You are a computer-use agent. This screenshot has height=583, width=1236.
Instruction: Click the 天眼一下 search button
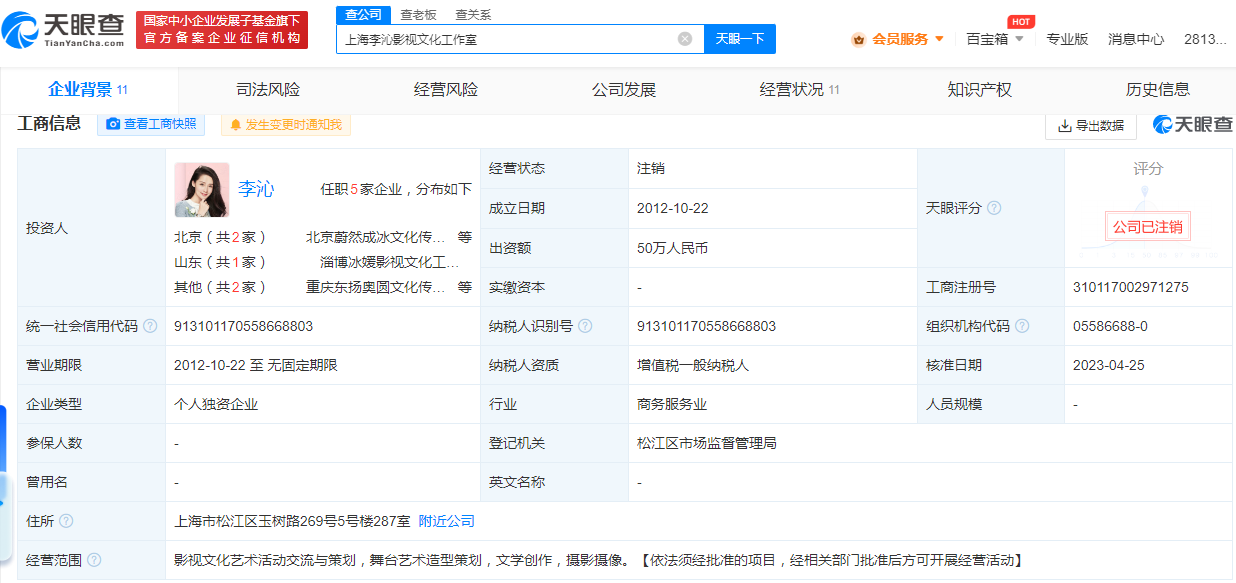pos(740,39)
